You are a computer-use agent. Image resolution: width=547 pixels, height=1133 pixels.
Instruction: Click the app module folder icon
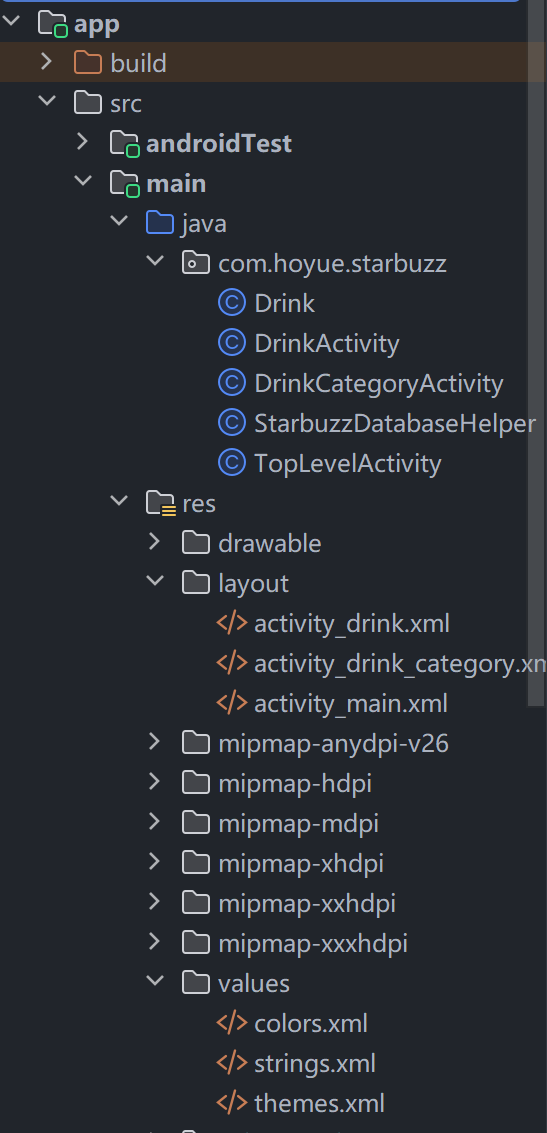click(x=53, y=24)
